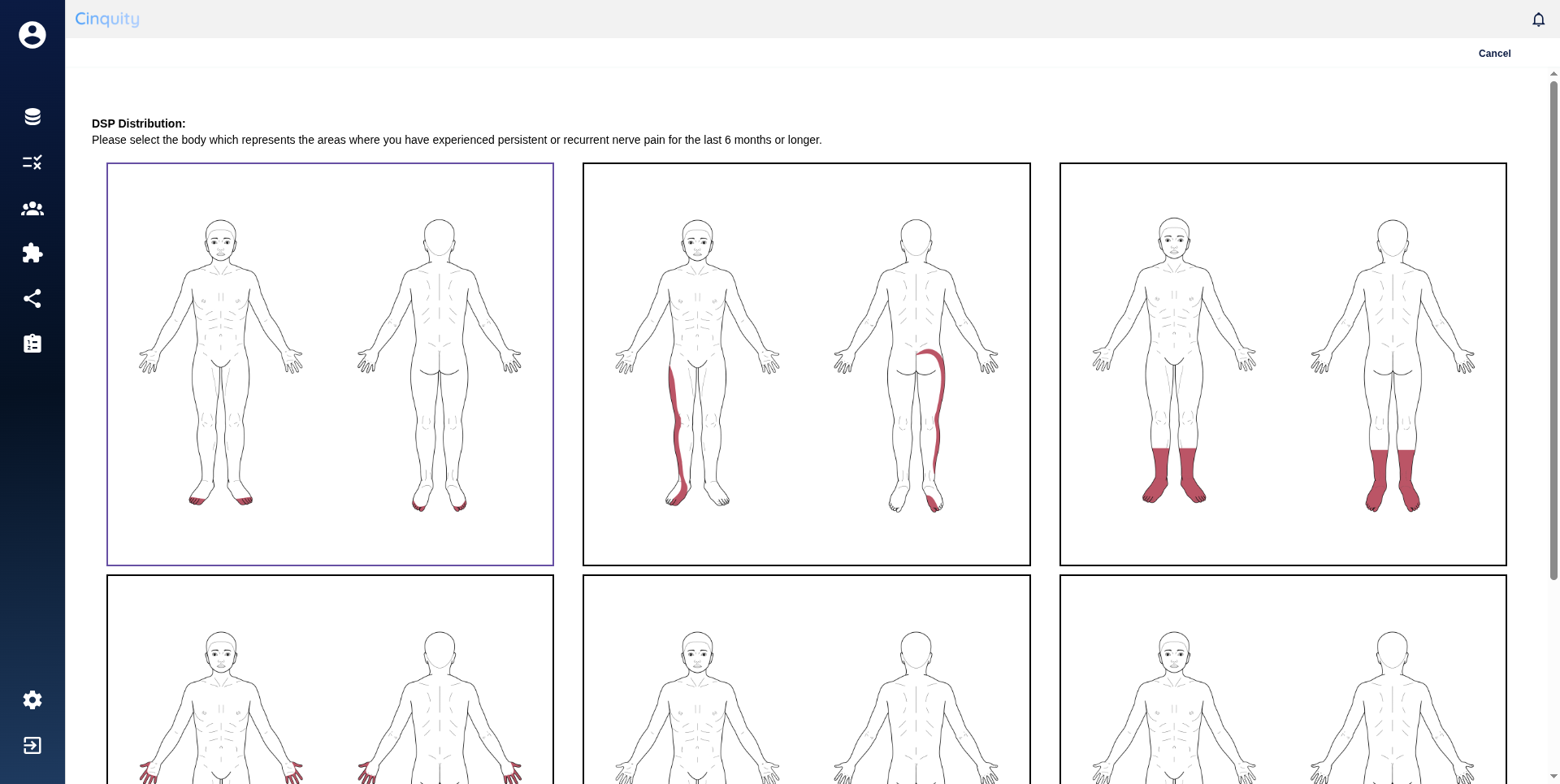
Task: Click the DSP Distribution heading
Action: click(x=139, y=123)
